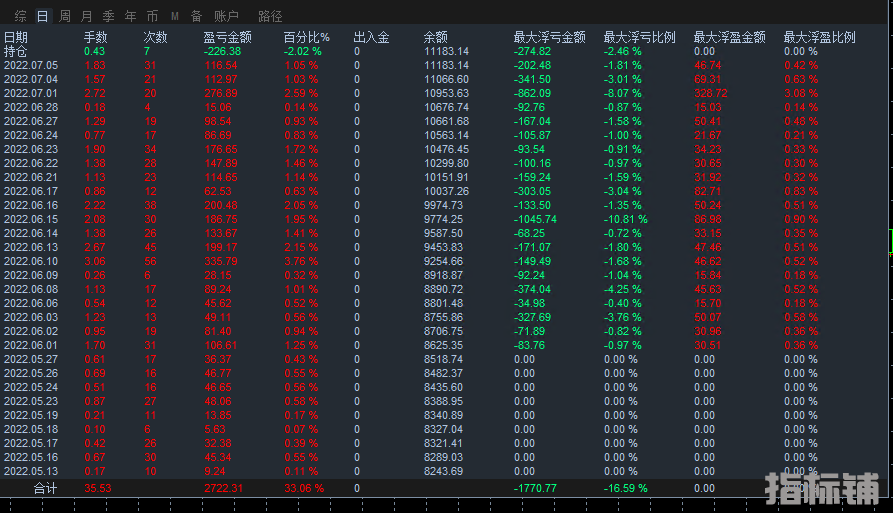The height and width of the screenshot is (513, 893).
Task: Click the 持仓 position row label
Action: (x=16, y=51)
